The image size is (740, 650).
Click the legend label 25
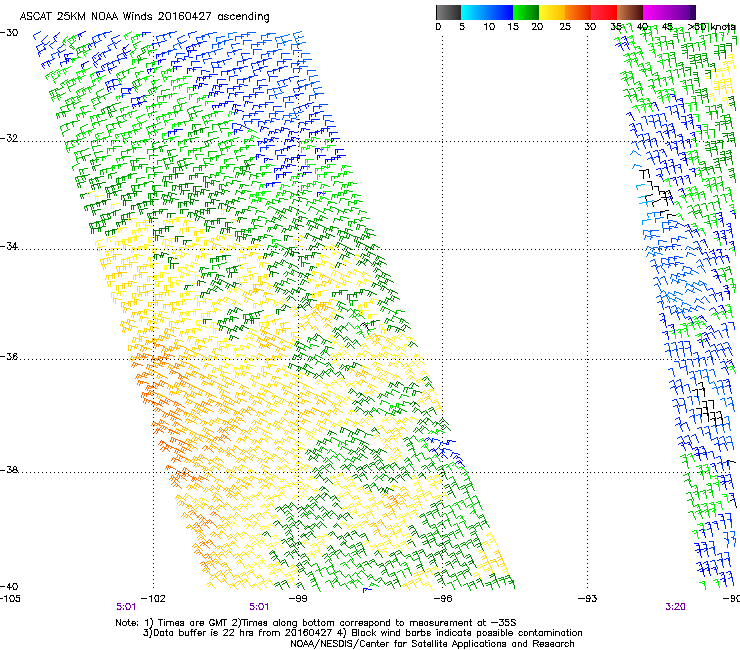click(x=565, y=27)
